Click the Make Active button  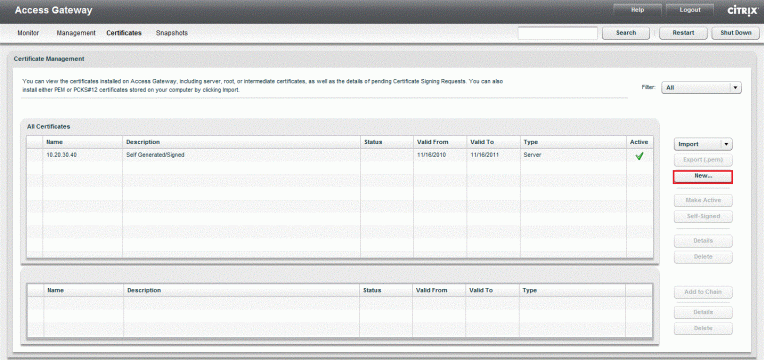pyautogui.click(x=703, y=200)
